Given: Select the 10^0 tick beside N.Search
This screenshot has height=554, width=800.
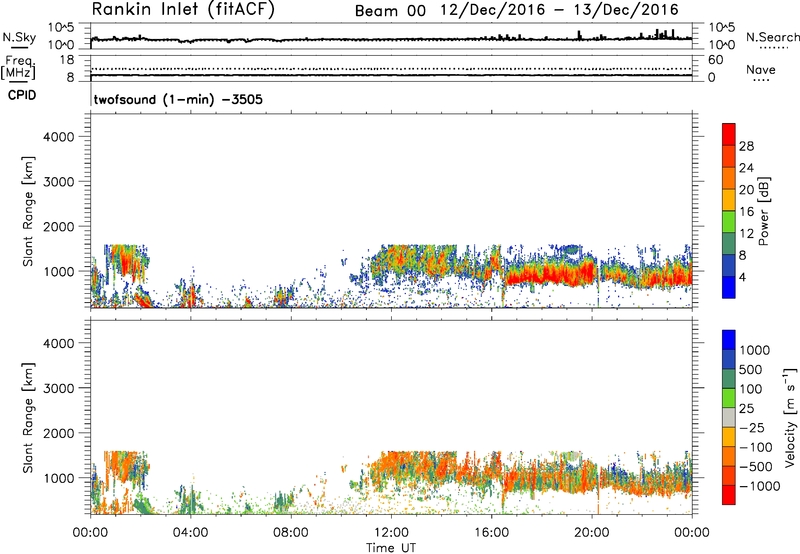Looking at the screenshot, I should (721, 45).
